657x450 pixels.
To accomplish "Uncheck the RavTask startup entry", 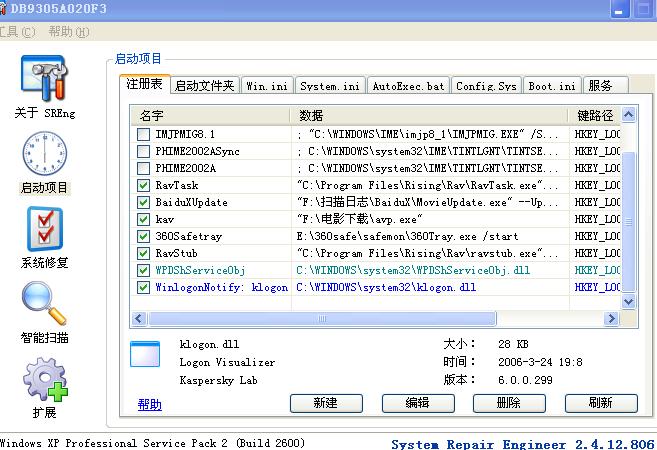I will coord(143,185).
